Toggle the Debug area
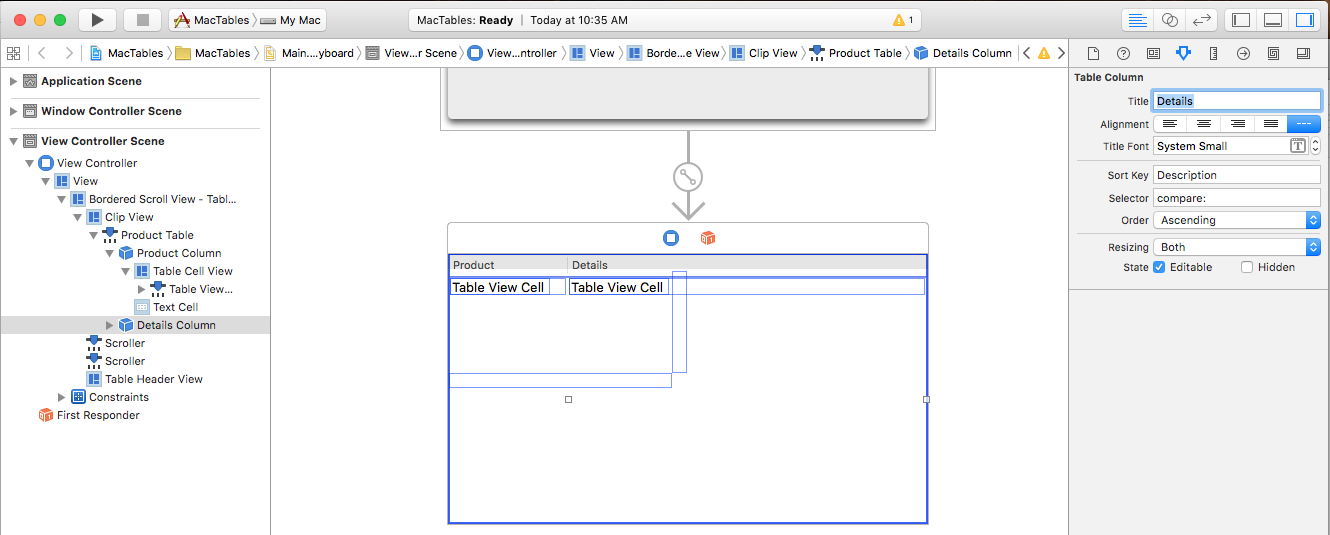The image size is (1330, 535). [x=1273, y=20]
